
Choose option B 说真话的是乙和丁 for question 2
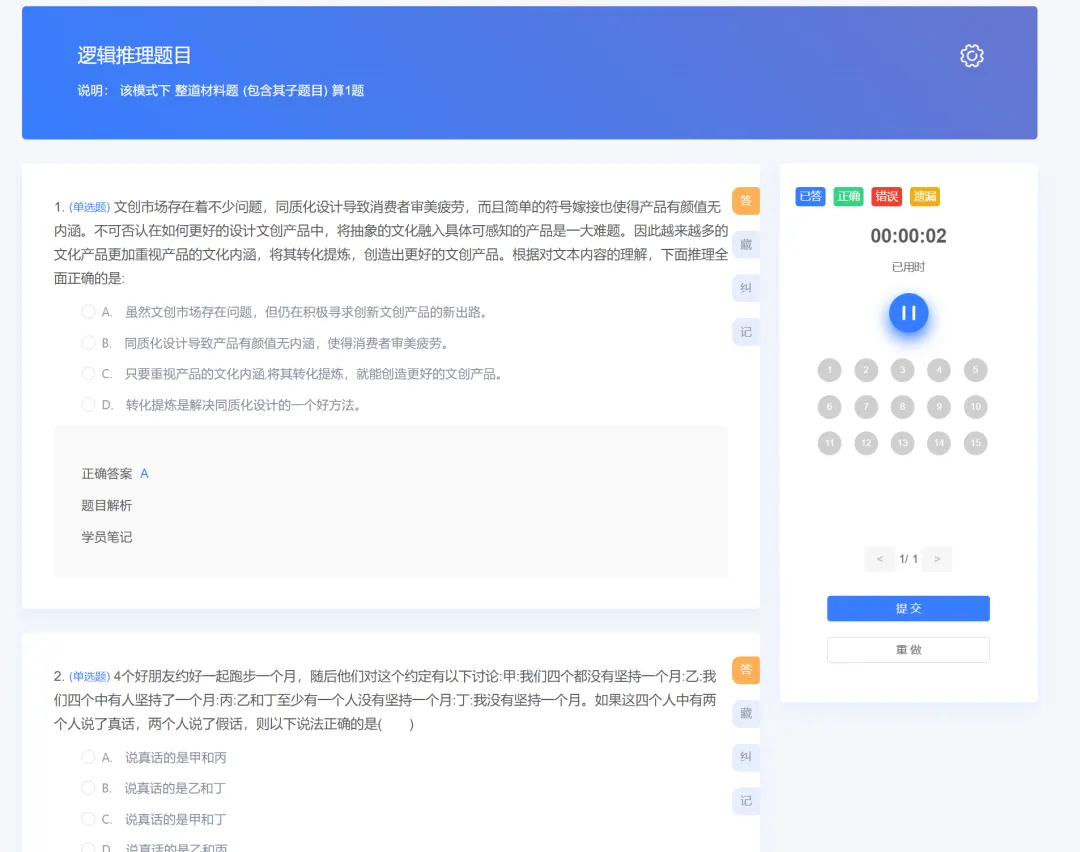point(88,788)
